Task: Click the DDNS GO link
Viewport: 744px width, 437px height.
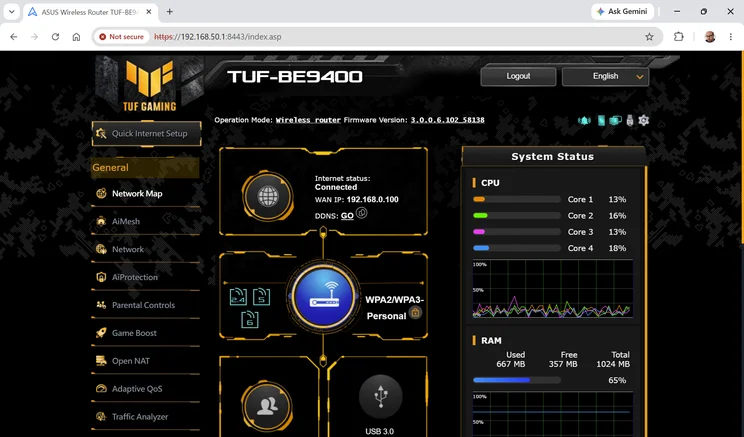Action: (x=347, y=216)
